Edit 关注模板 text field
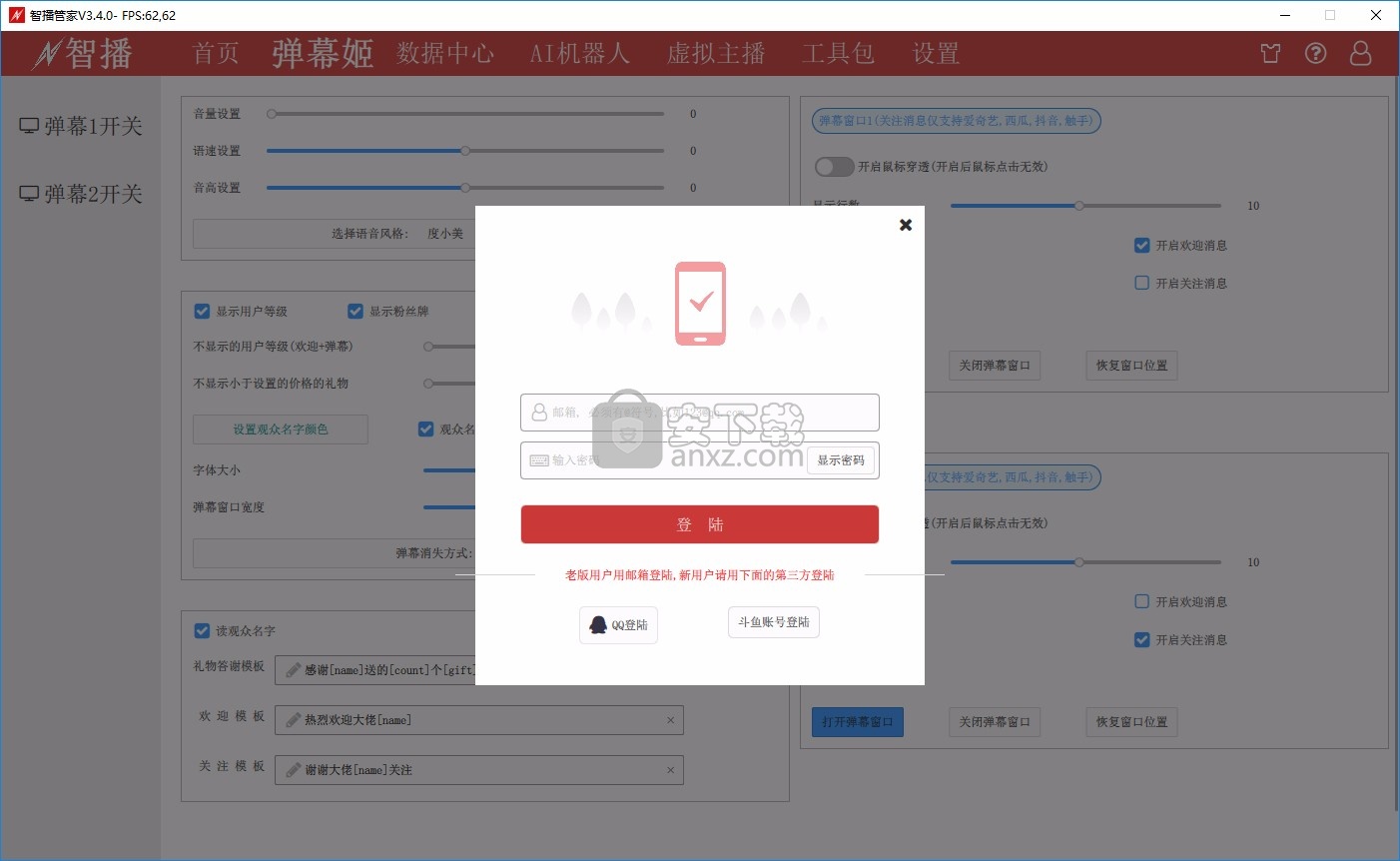 tap(479, 770)
